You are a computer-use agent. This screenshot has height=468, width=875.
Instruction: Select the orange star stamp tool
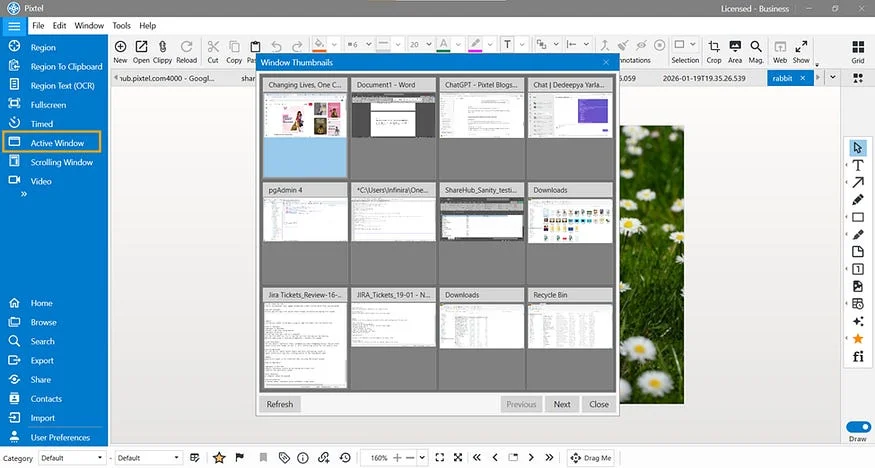[858, 339]
